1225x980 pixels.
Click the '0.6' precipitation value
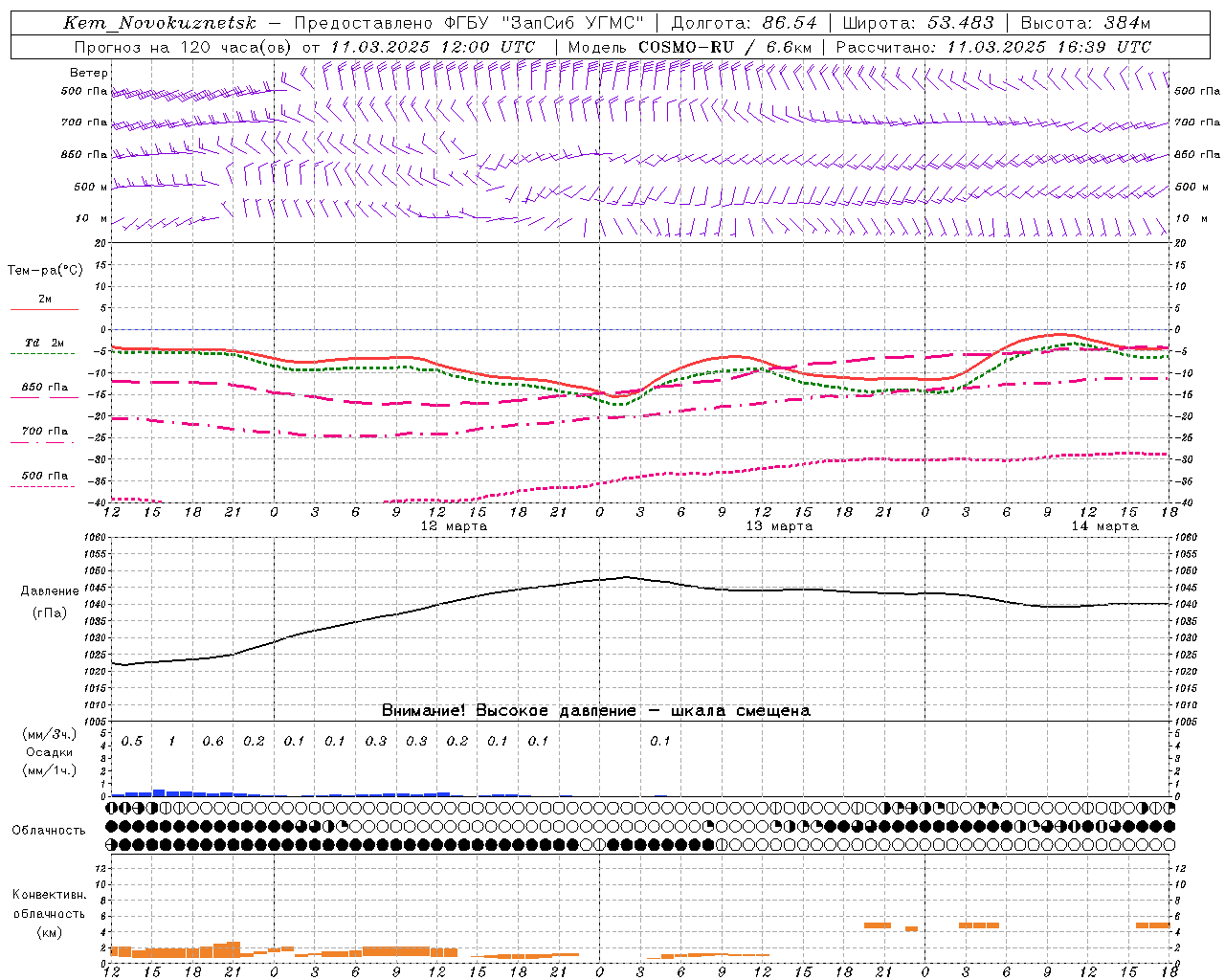[212, 742]
